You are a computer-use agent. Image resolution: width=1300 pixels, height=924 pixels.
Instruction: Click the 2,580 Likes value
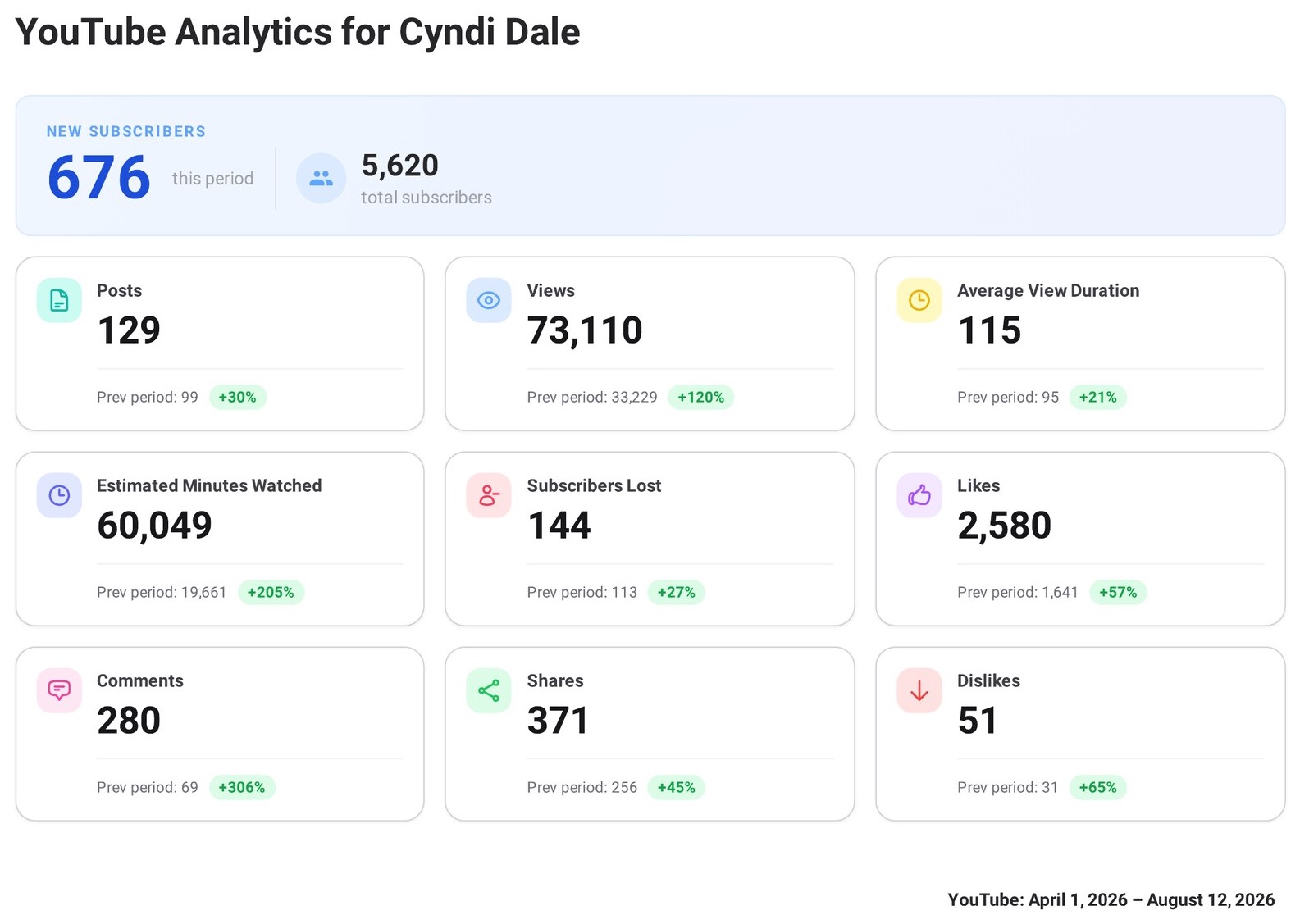[x=1004, y=526]
